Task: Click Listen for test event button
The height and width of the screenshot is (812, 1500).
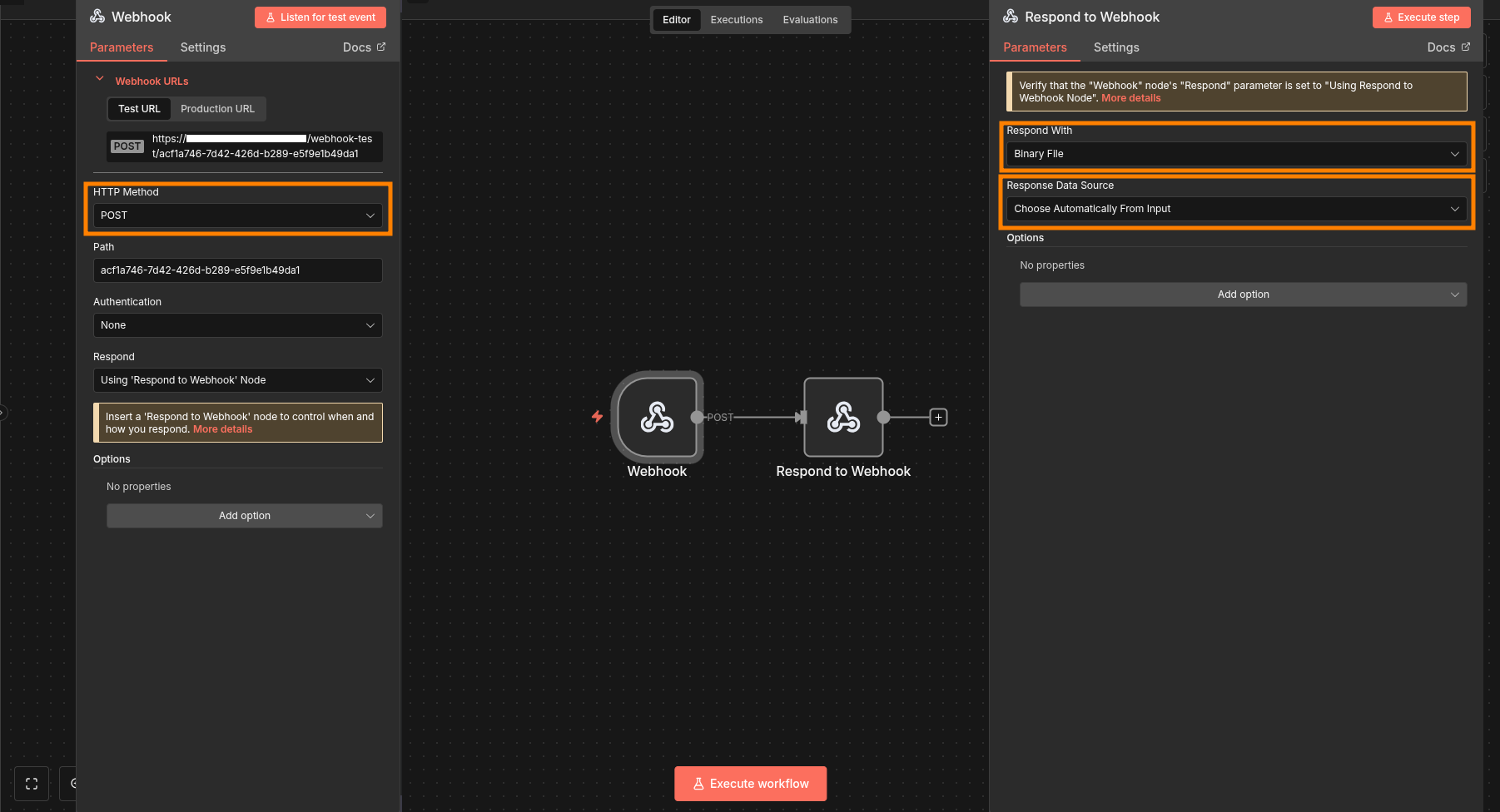Action: [x=320, y=17]
